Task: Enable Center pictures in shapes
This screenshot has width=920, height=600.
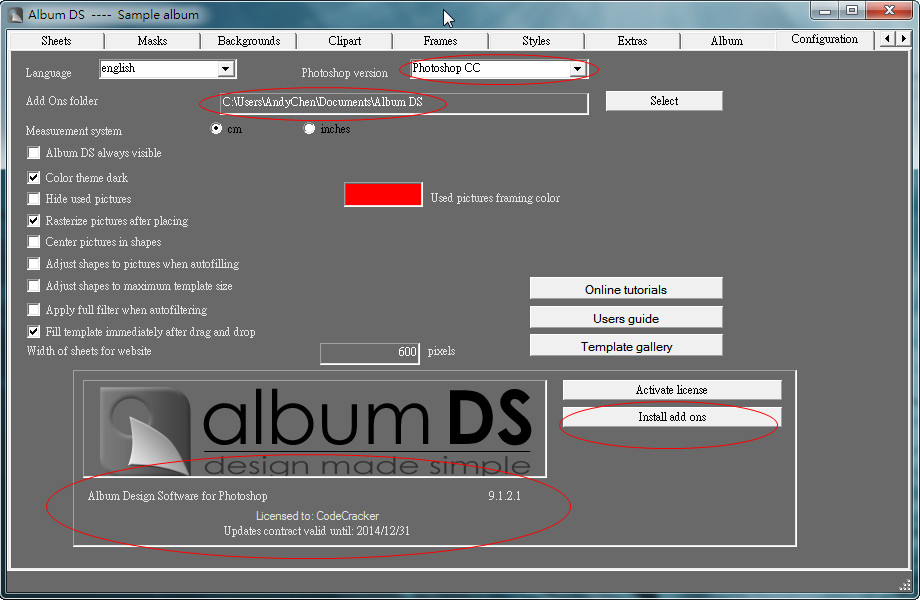Action: (x=33, y=242)
